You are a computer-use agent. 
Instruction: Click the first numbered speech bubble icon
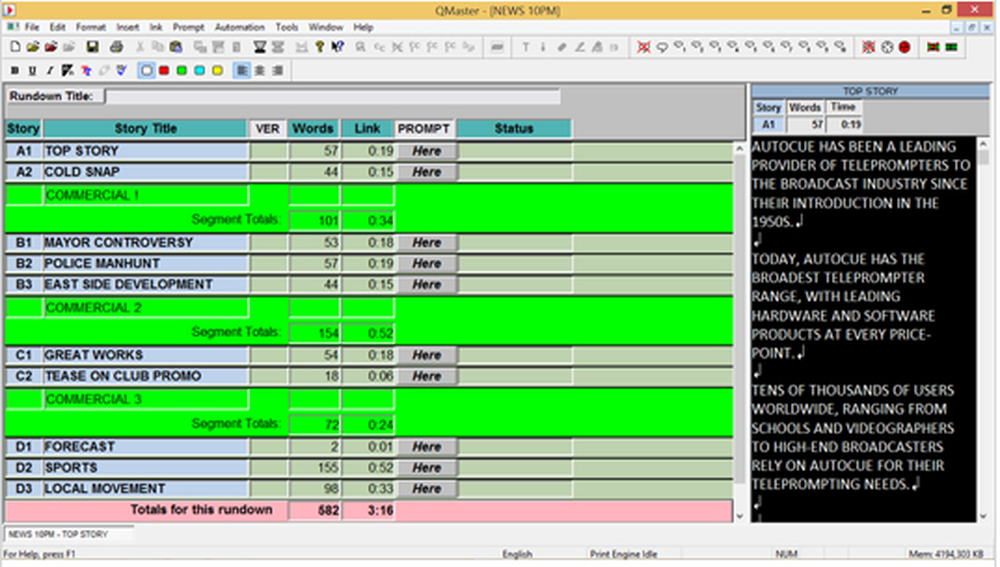tap(680, 47)
